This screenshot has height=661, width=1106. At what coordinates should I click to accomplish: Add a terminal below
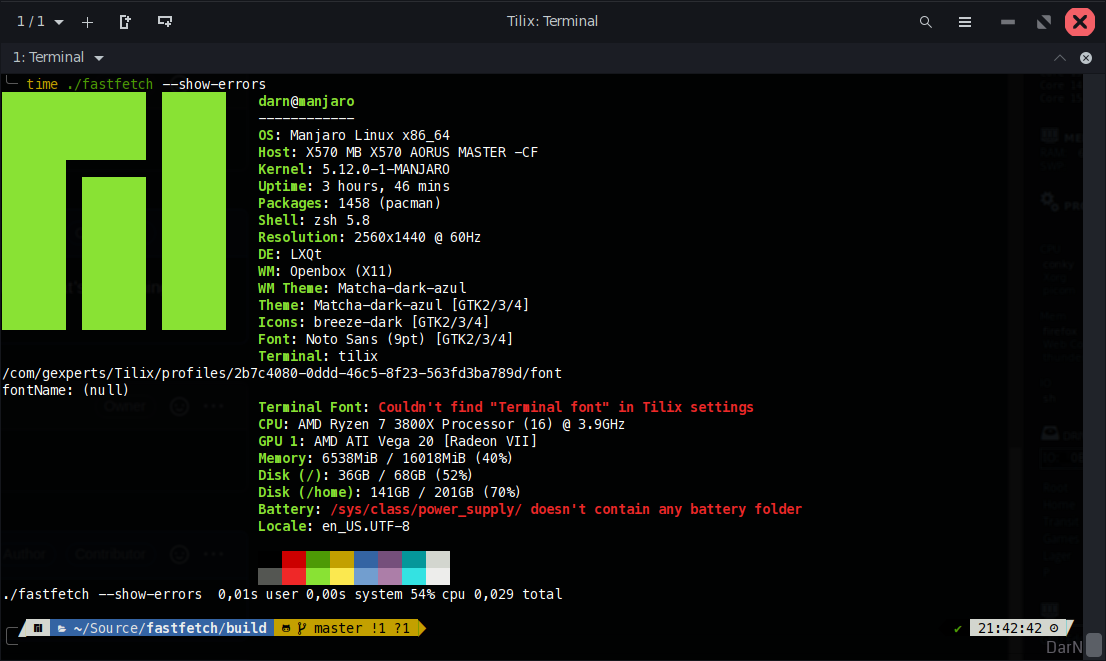164,21
